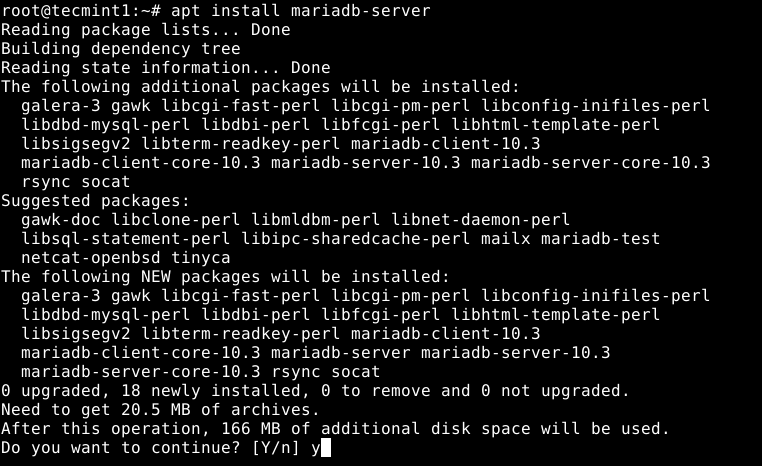Click the '0 upgraded, 18 newly installed' summary line

click(x=315, y=390)
